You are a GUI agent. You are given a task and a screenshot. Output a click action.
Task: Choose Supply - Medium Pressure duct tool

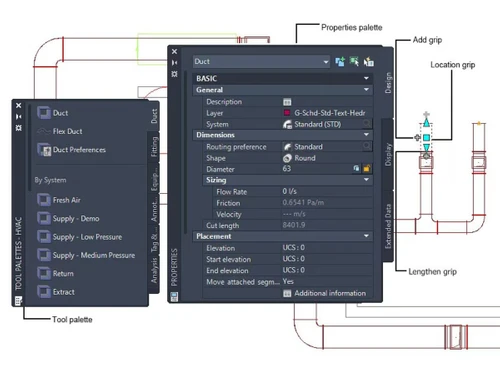(x=86, y=255)
